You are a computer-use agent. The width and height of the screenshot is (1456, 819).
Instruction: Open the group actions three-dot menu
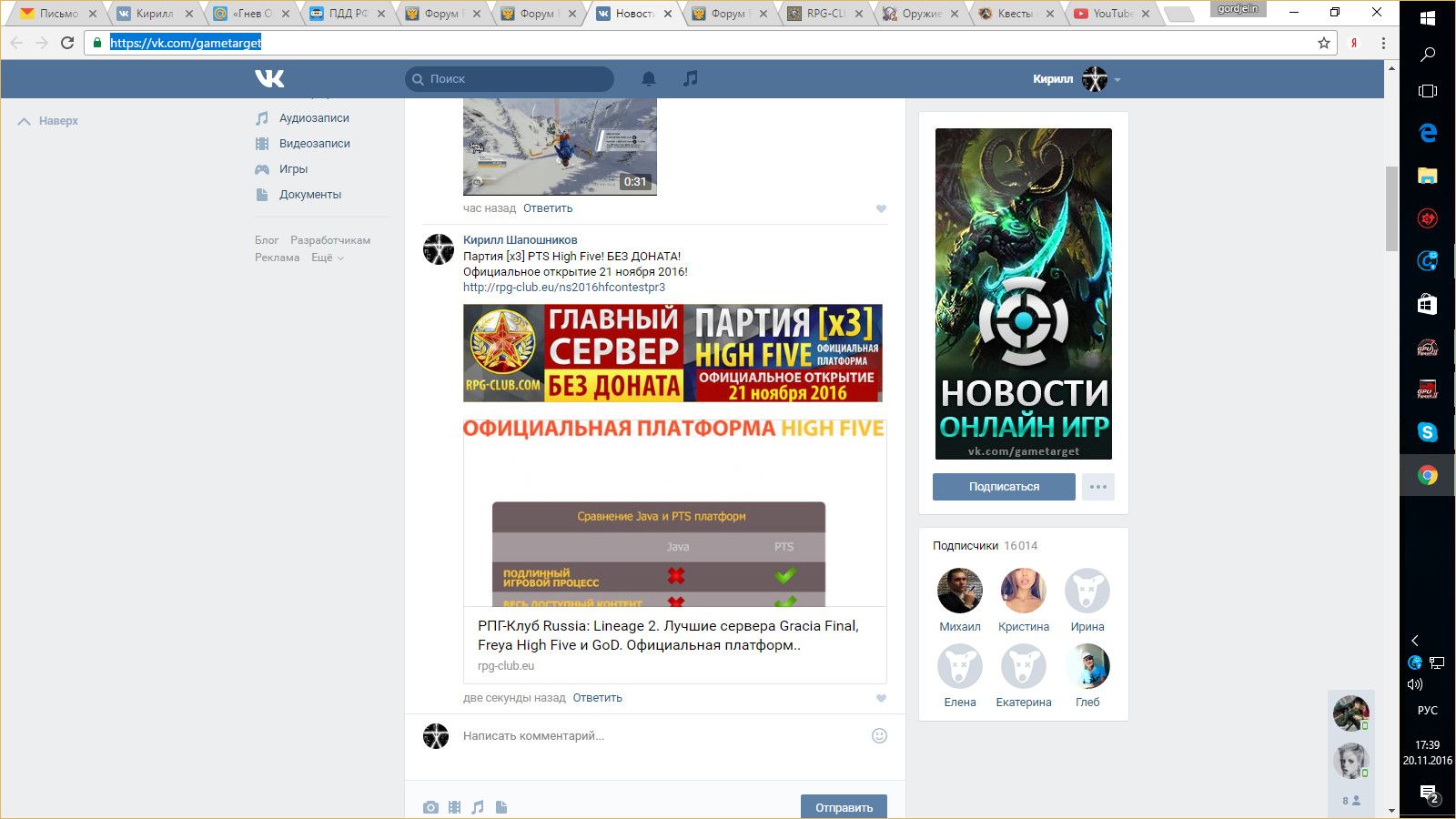[x=1098, y=487]
